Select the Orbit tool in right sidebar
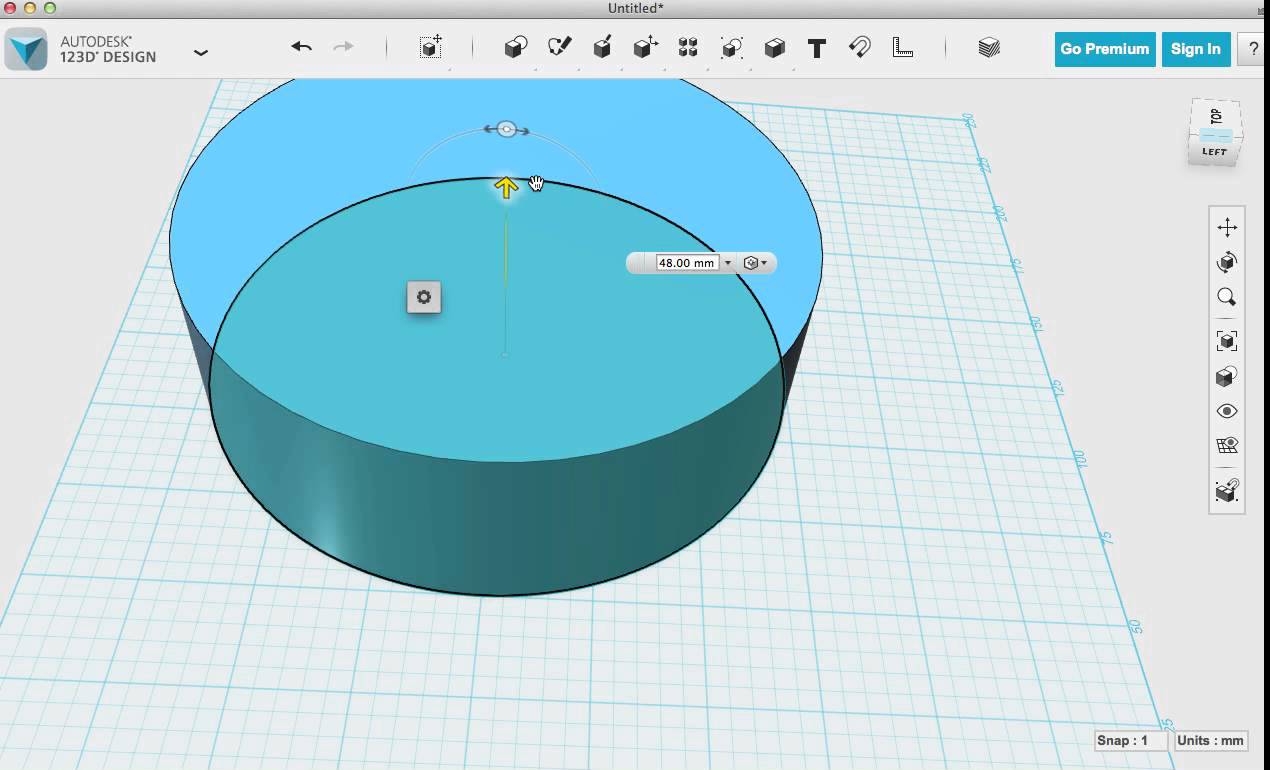Viewport: 1270px width, 770px height. click(x=1227, y=263)
